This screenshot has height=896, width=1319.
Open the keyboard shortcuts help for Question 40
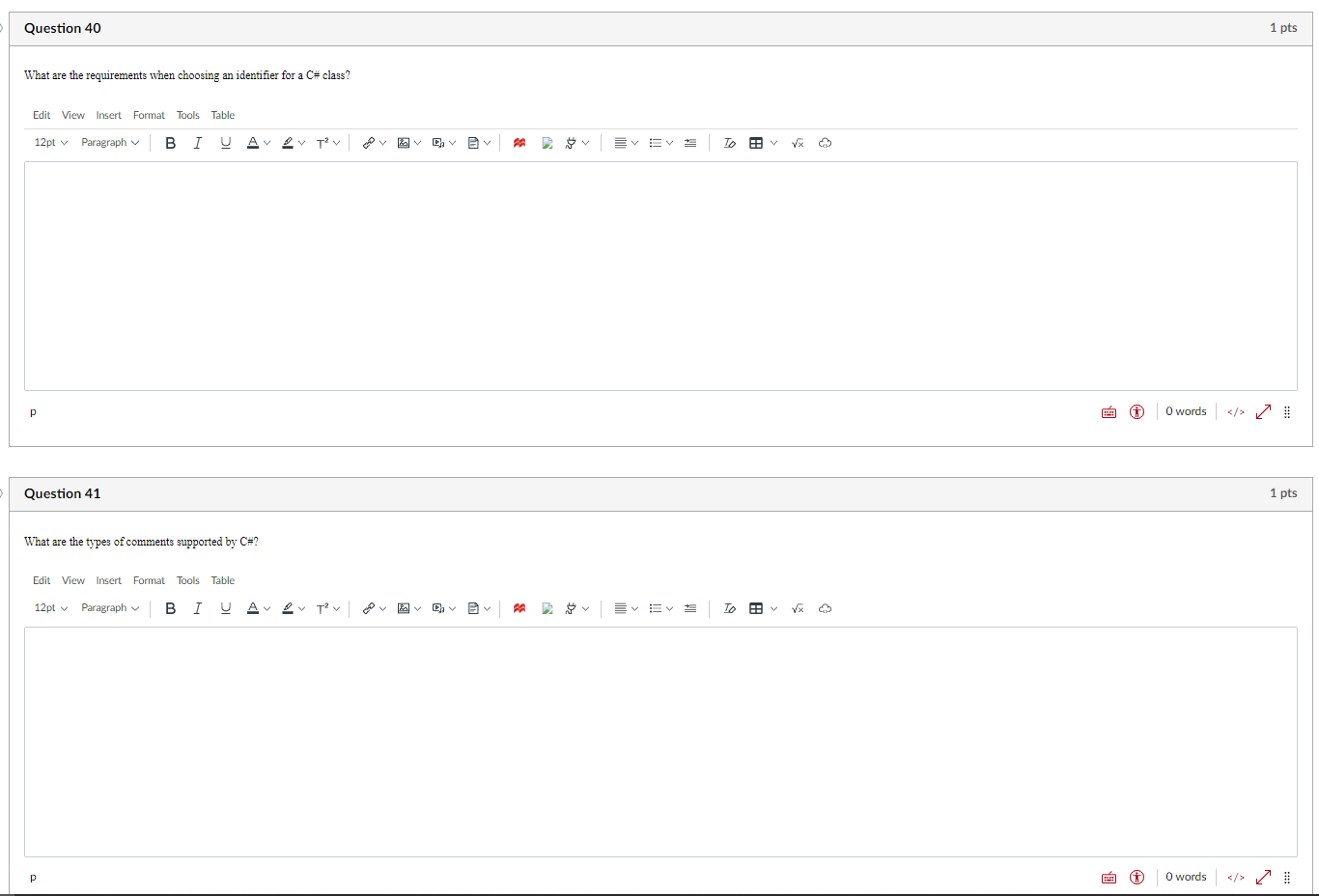tap(1109, 411)
